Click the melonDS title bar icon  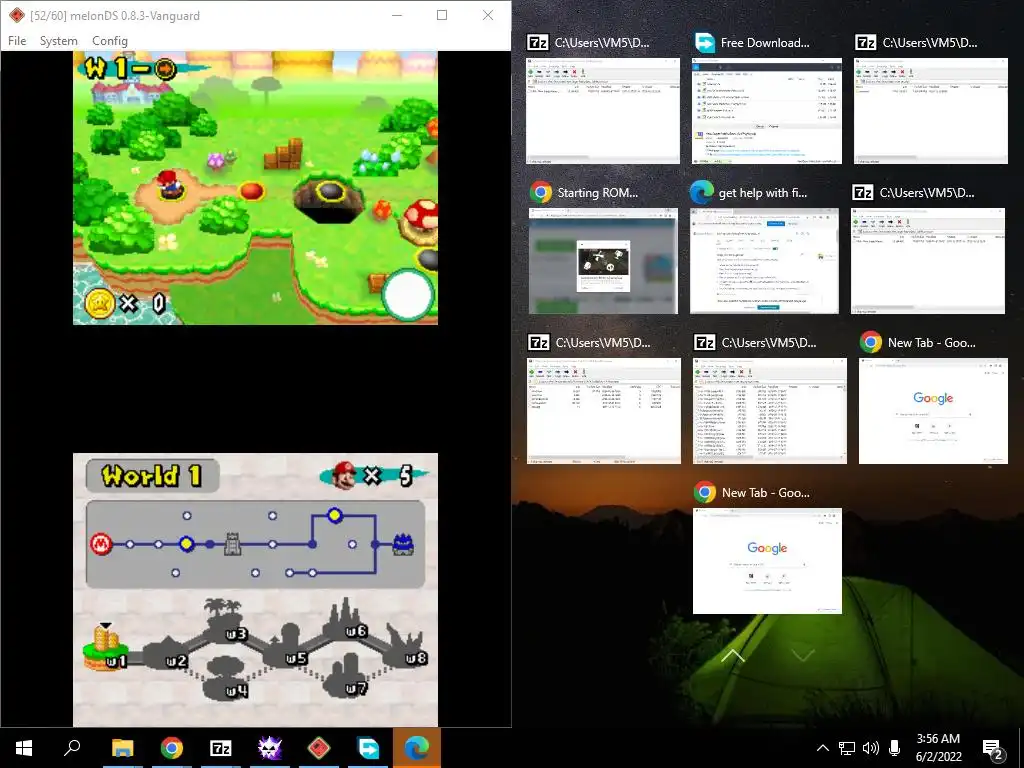tap(16, 15)
